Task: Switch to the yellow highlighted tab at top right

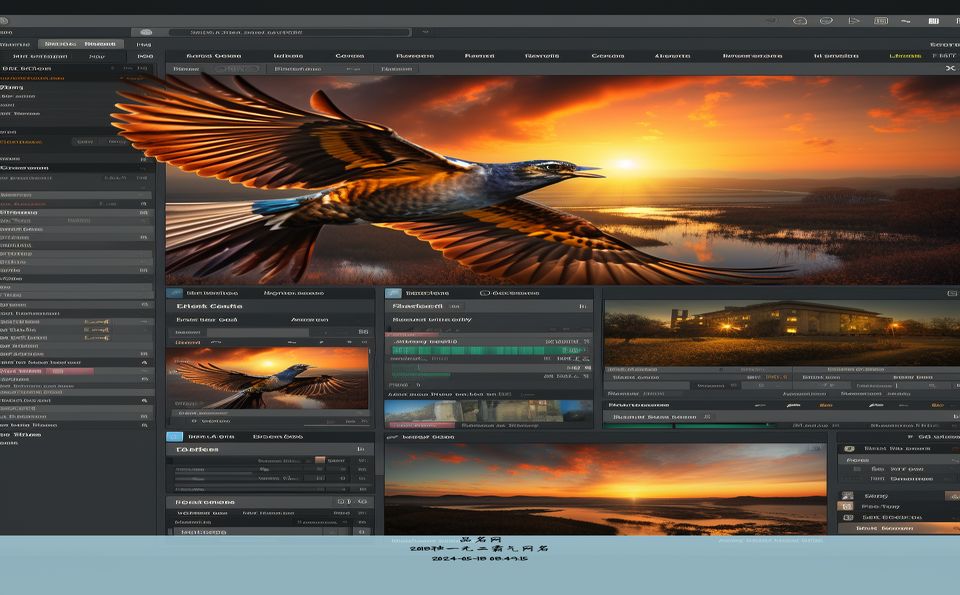Action: 905,56
